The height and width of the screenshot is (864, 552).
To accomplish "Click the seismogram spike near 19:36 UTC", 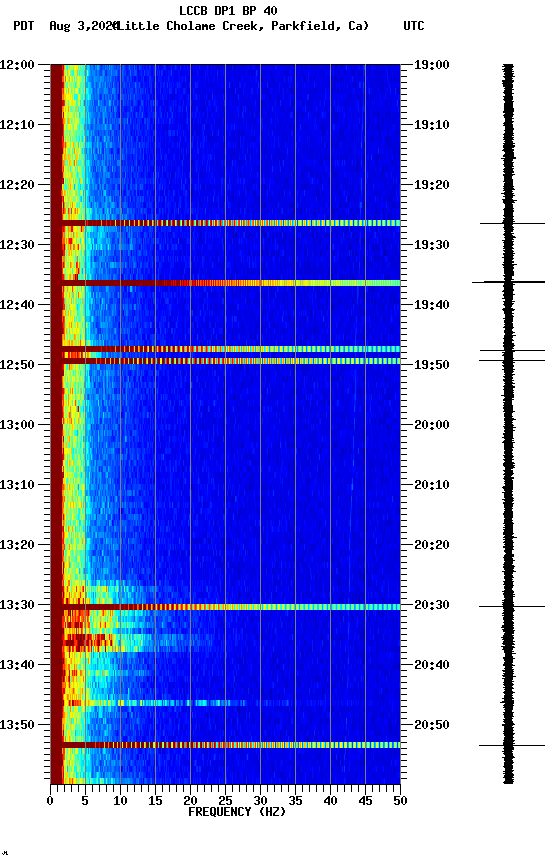I will pyautogui.click(x=508, y=282).
